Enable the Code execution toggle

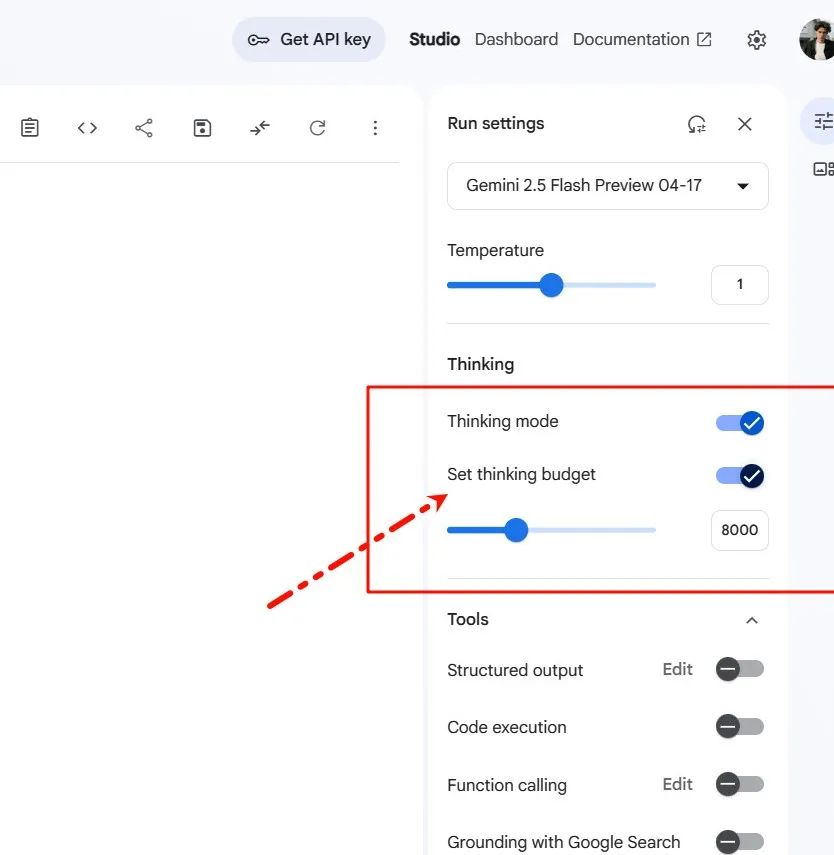(740, 727)
